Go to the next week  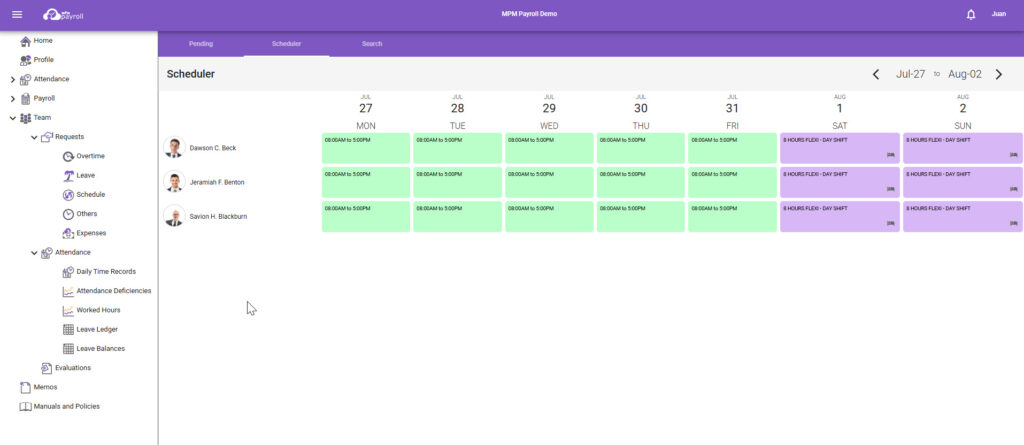pyautogui.click(x=999, y=74)
